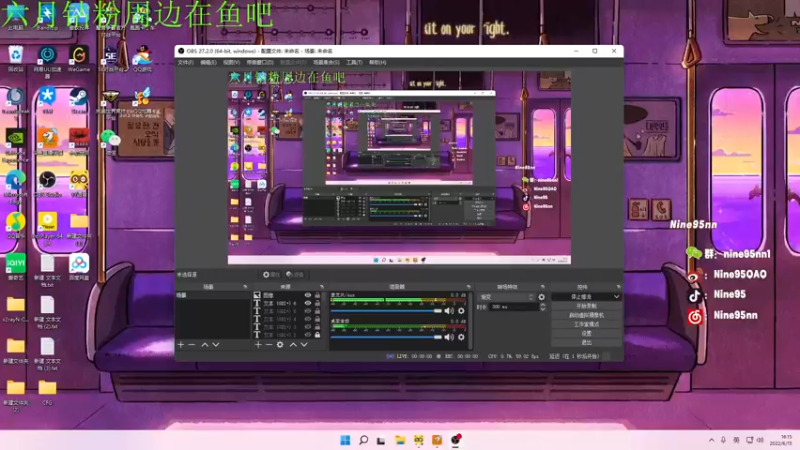Viewport: 800px width, 450px height.
Task: Open 桌面音频 audio settings gear
Action: pyautogui.click(x=461, y=337)
